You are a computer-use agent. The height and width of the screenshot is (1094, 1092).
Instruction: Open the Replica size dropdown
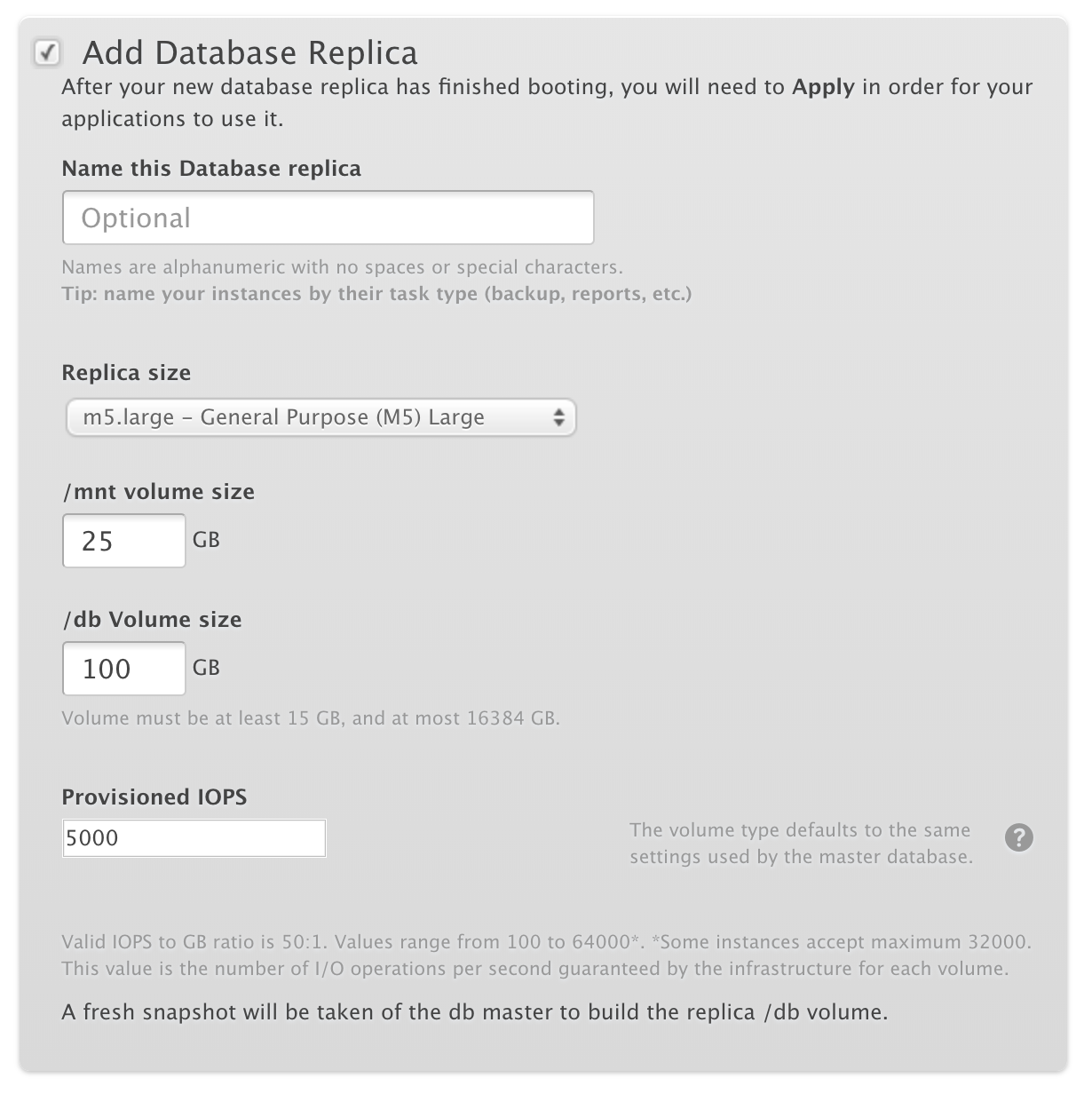click(320, 417)
